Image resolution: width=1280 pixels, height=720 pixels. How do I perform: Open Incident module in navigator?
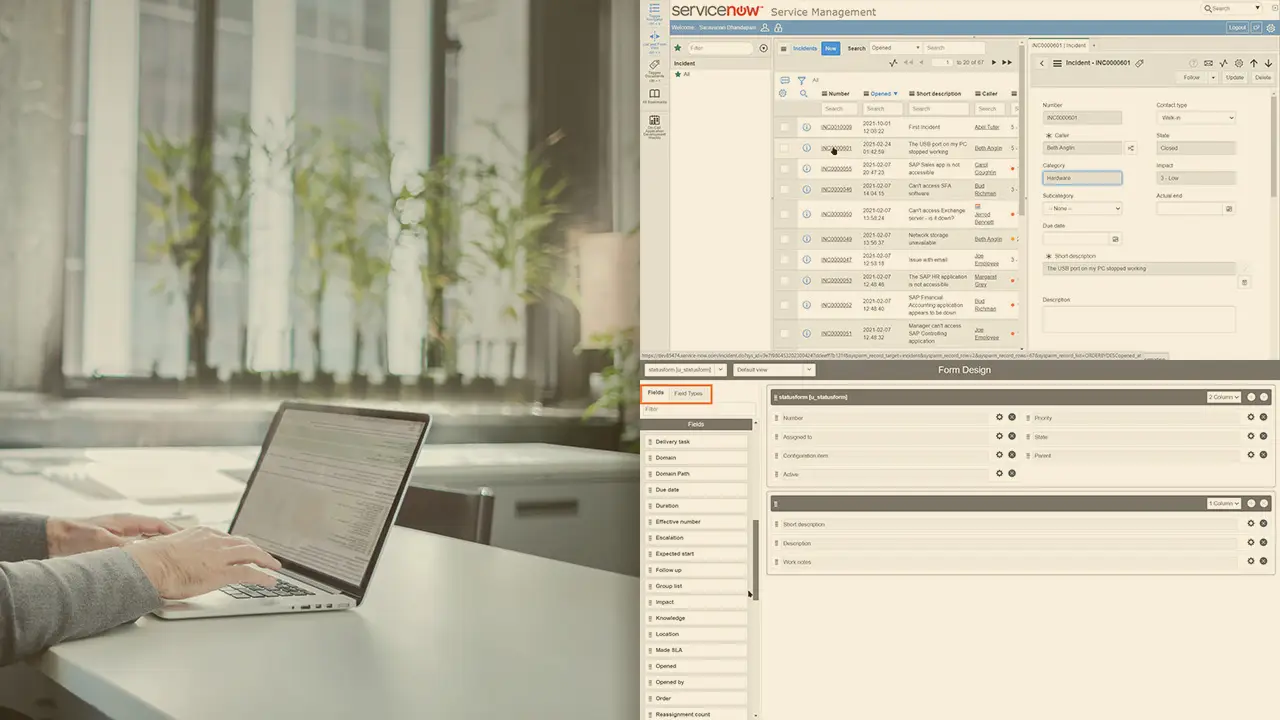683,63
